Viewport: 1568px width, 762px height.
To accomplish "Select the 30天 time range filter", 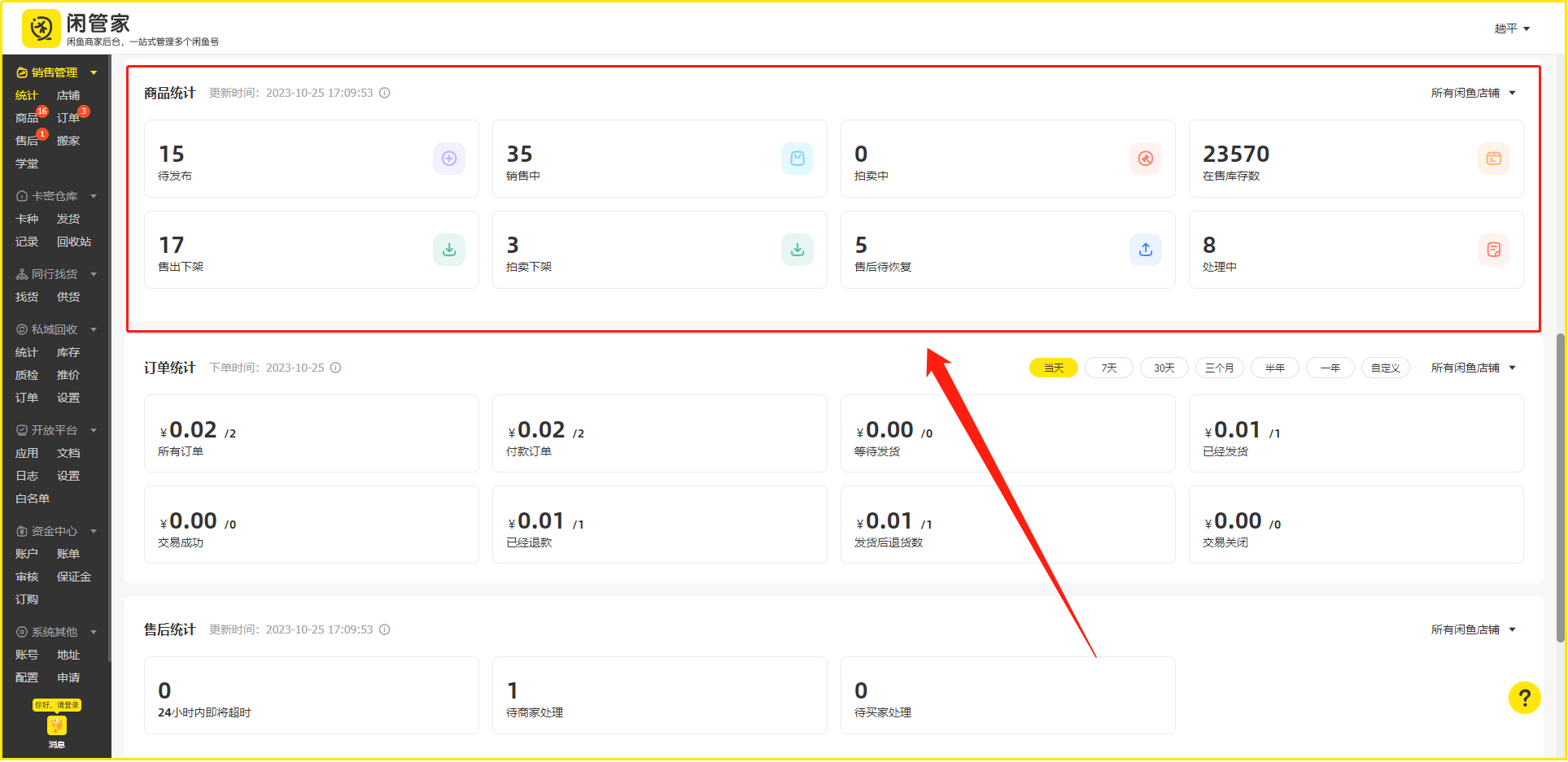I will click(x=1164, y=368).
